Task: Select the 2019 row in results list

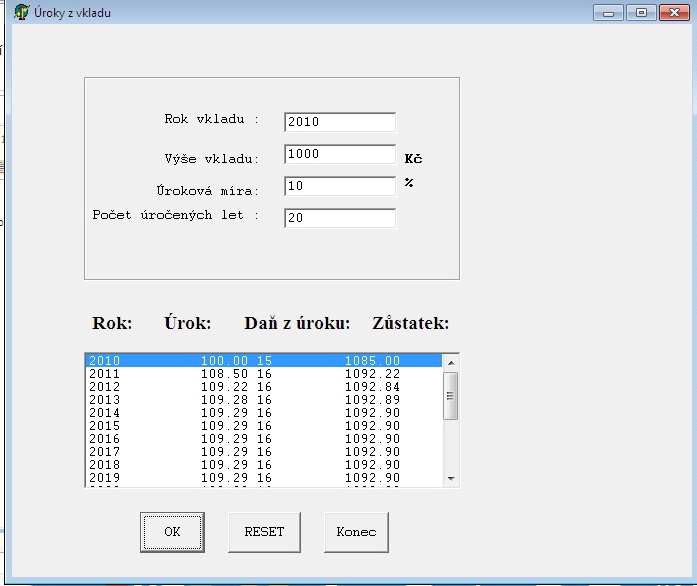Action: coord(264,478)
